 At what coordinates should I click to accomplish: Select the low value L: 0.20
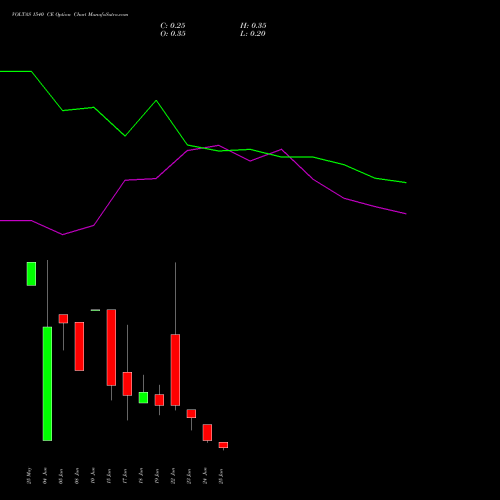click(x=253, y=34)
